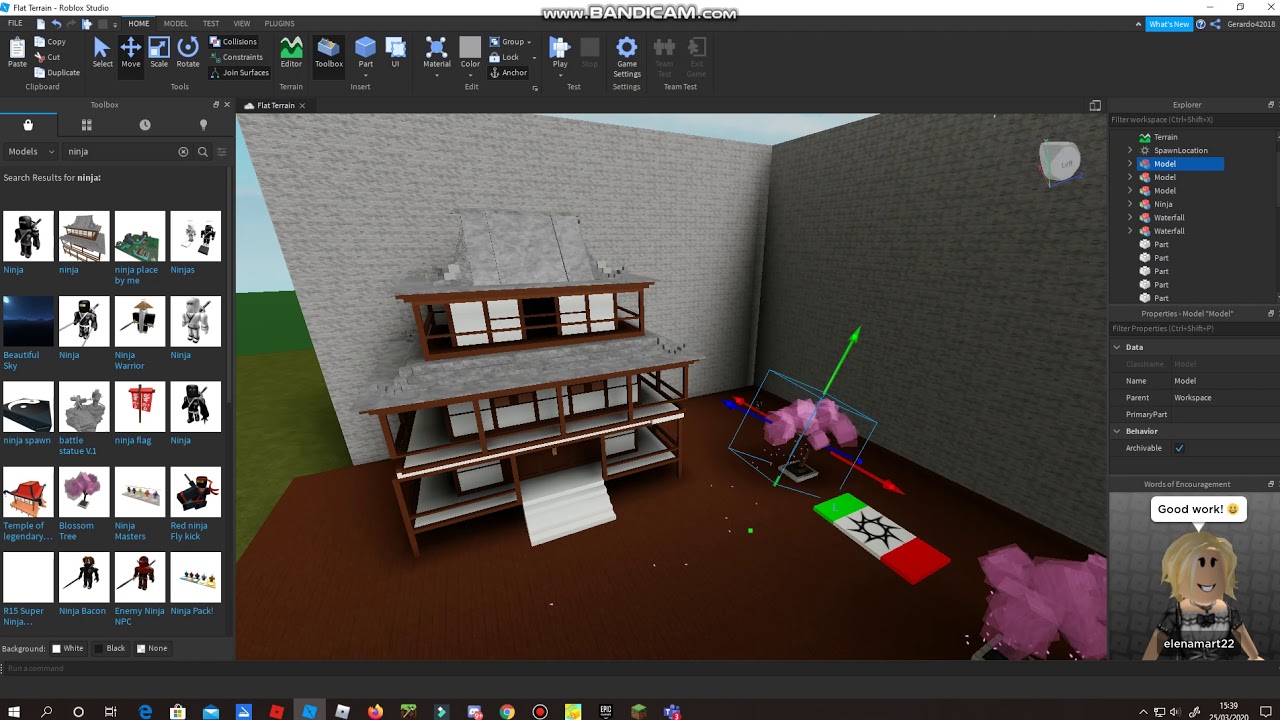Viewport: 1280px width, 720px height.
Task: Toggle Anchor for selected model
Action: (508, 73)
